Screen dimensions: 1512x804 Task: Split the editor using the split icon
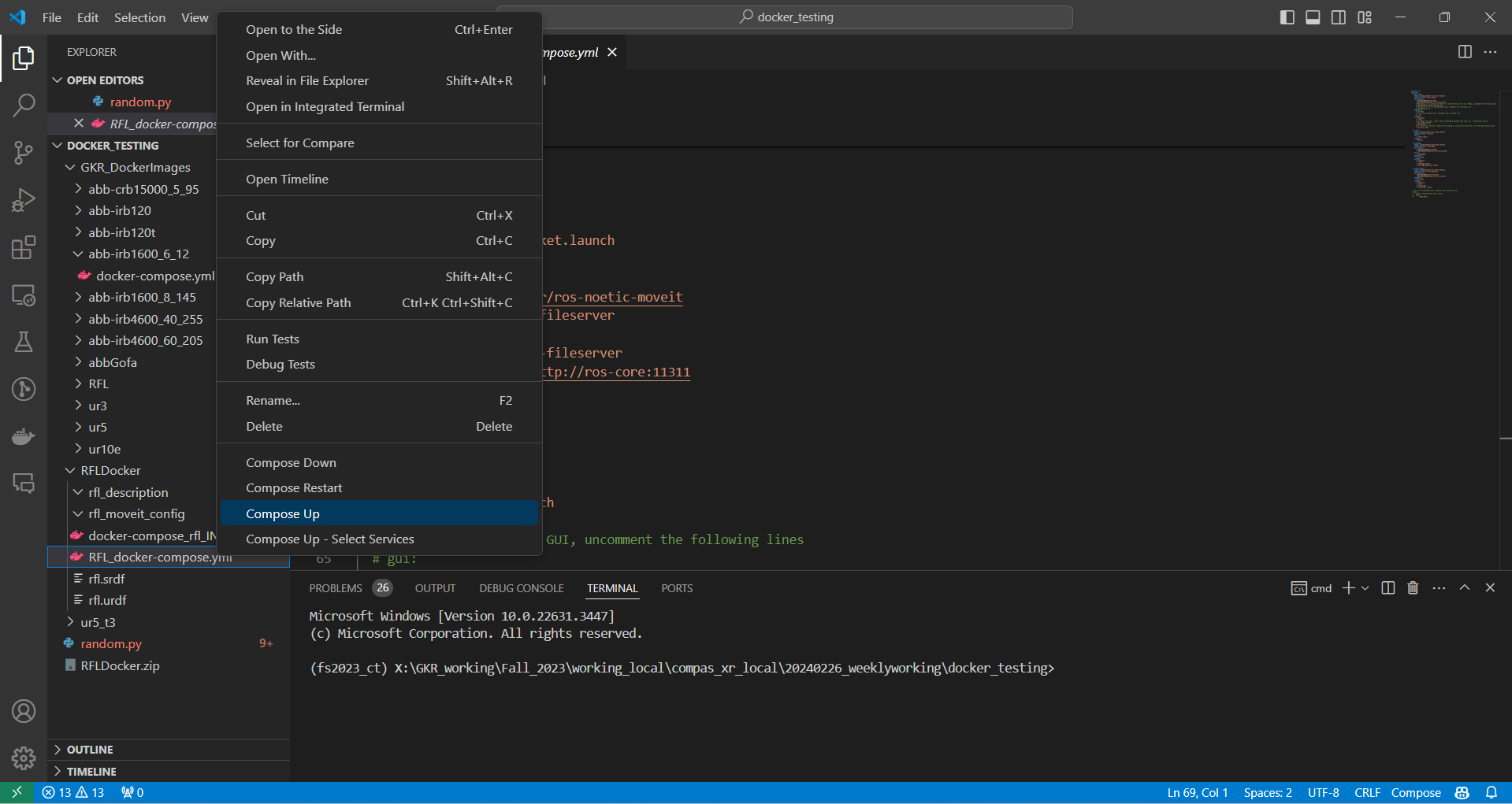point(1464,52)
